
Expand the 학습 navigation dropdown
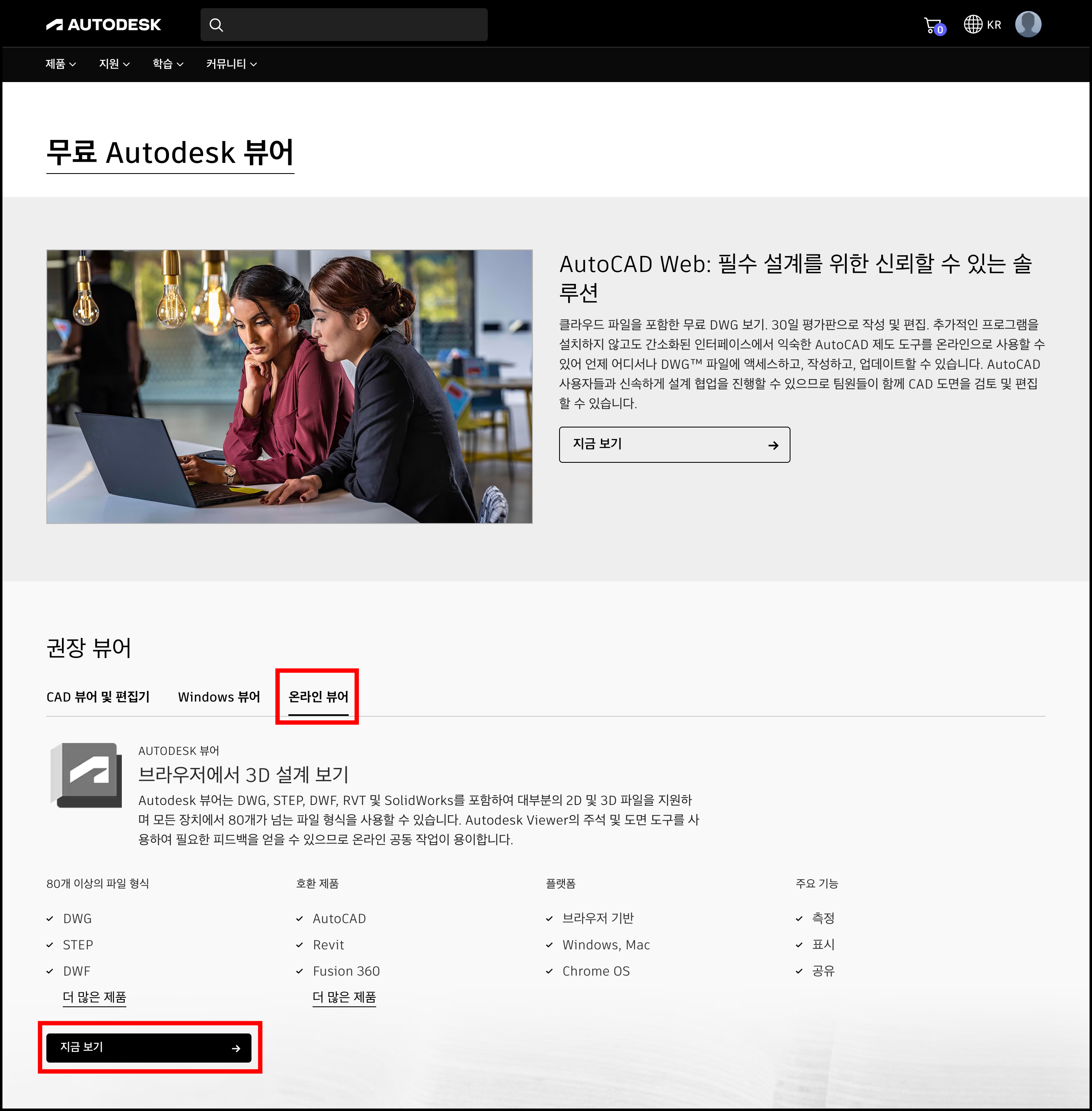(x=167, y=64)
